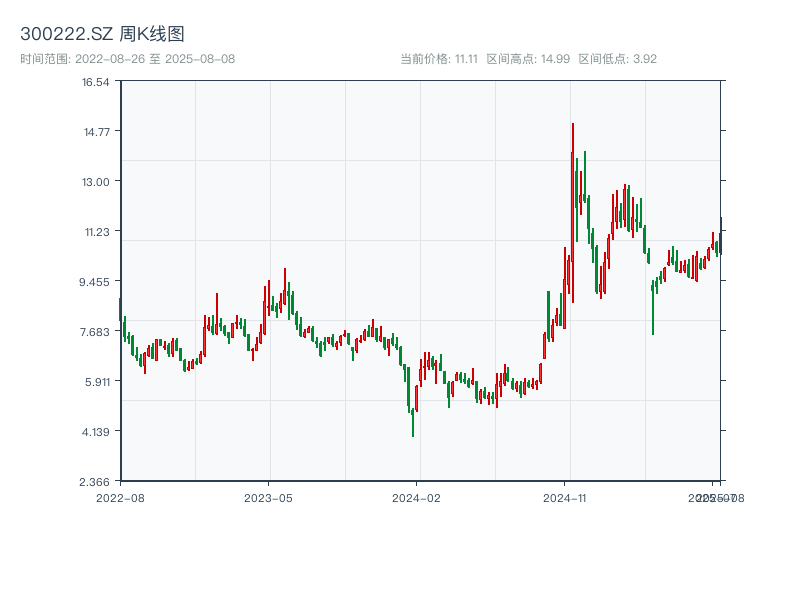Click x-axis label 2024-11

pyautogui.click(x=565, y=498)
